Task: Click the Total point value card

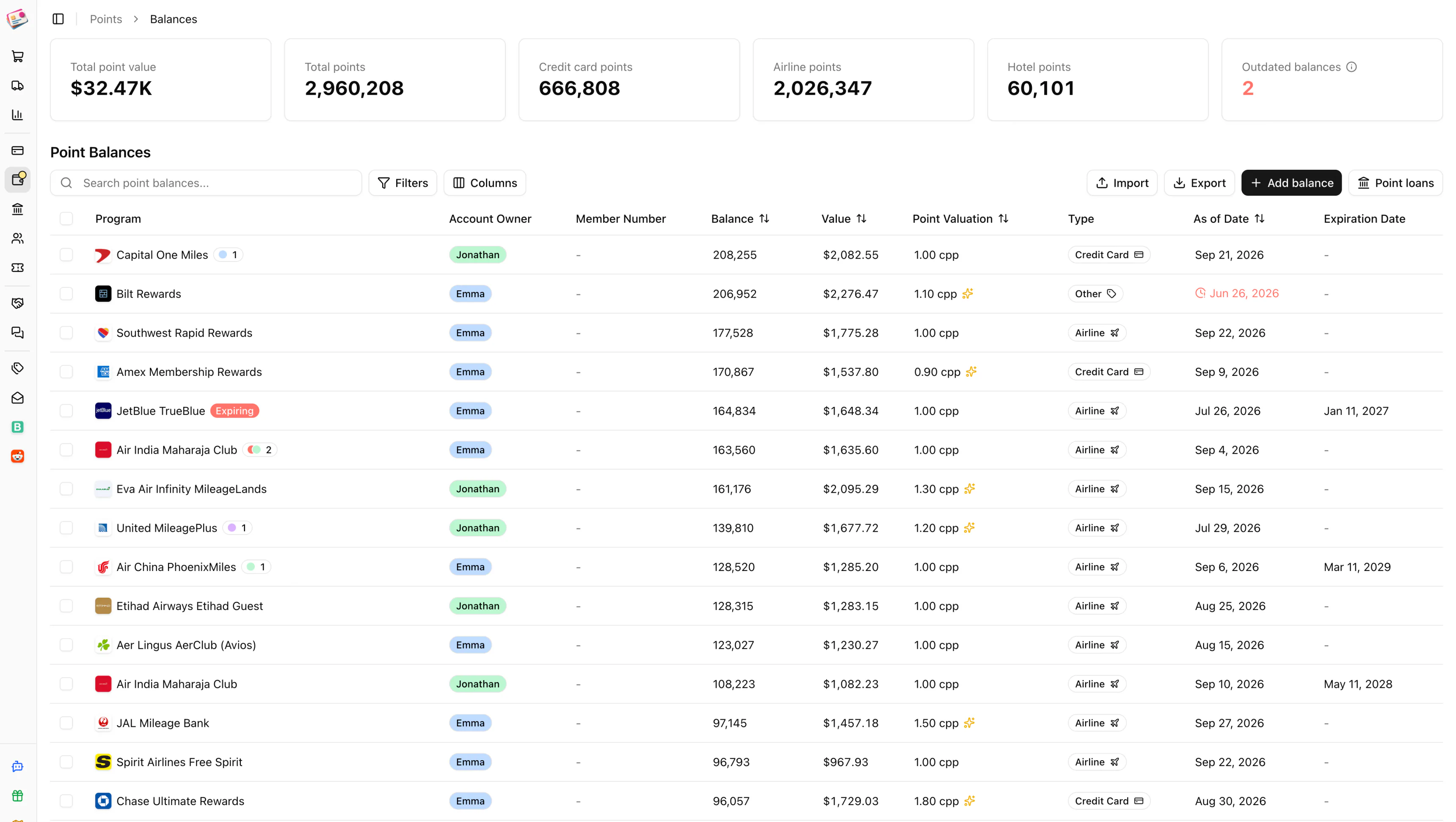Action: coord(160,80)
